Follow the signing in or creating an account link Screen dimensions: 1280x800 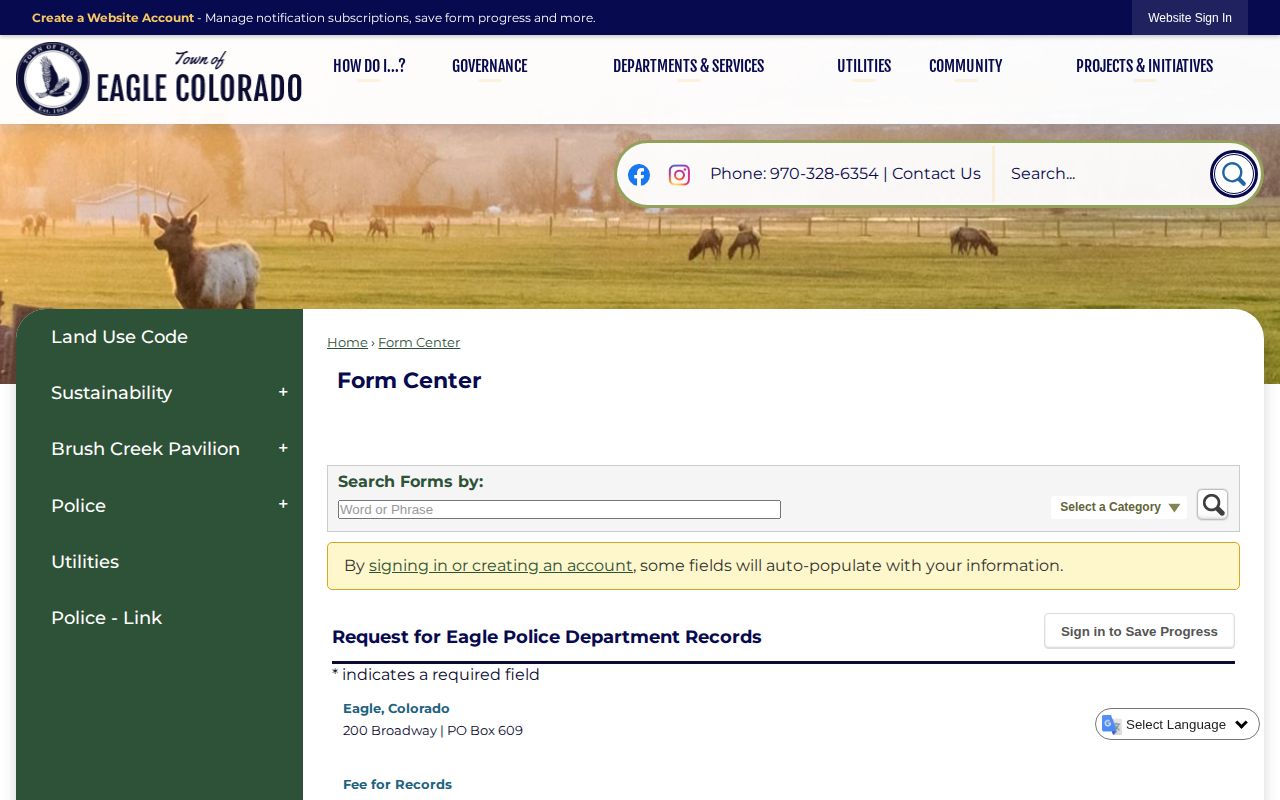pyautogui.click(x=501, y=566)
